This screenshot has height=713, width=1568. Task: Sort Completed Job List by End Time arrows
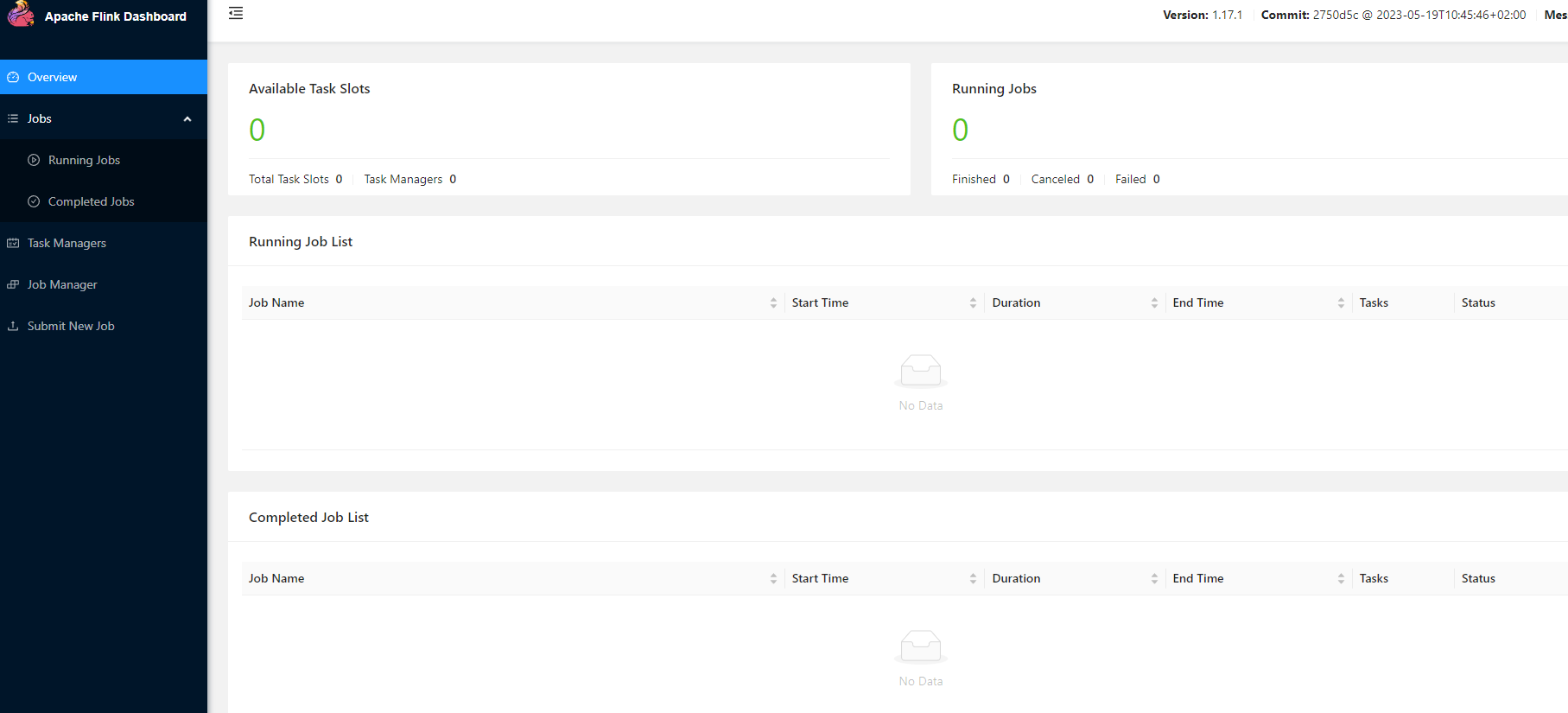1341,578
